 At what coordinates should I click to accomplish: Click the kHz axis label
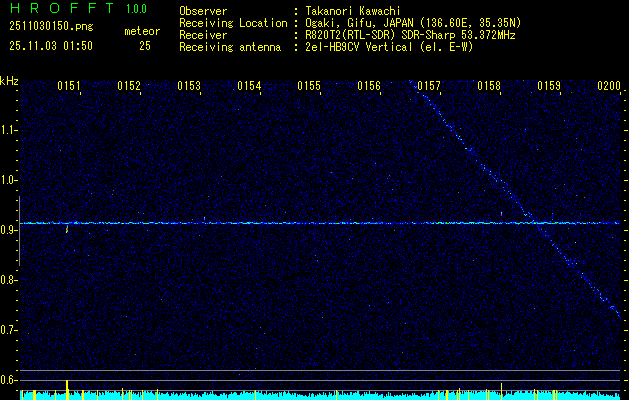[9, 81]
